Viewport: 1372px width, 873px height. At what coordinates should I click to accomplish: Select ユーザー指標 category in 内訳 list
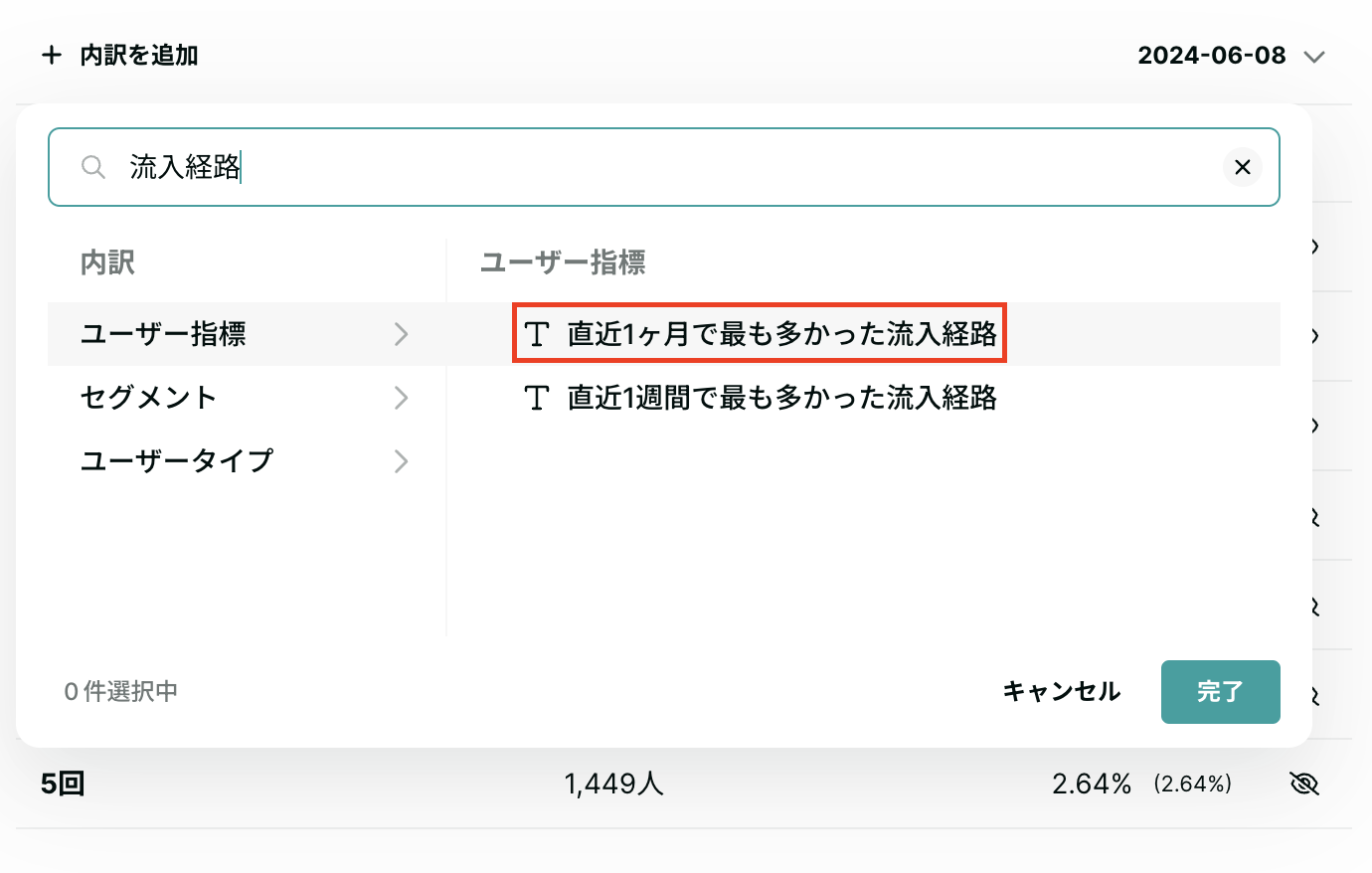tap(247, 334)
